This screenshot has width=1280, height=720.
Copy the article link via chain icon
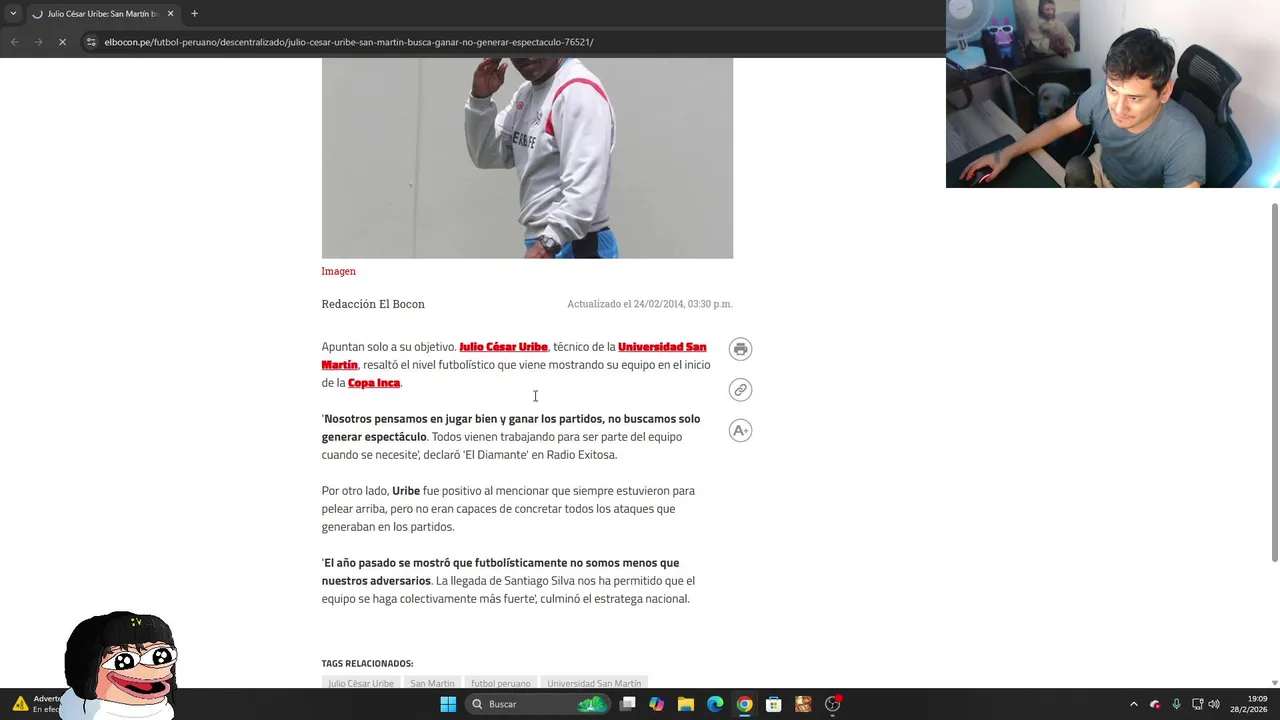pyautogui.click(x=740, y=390)
